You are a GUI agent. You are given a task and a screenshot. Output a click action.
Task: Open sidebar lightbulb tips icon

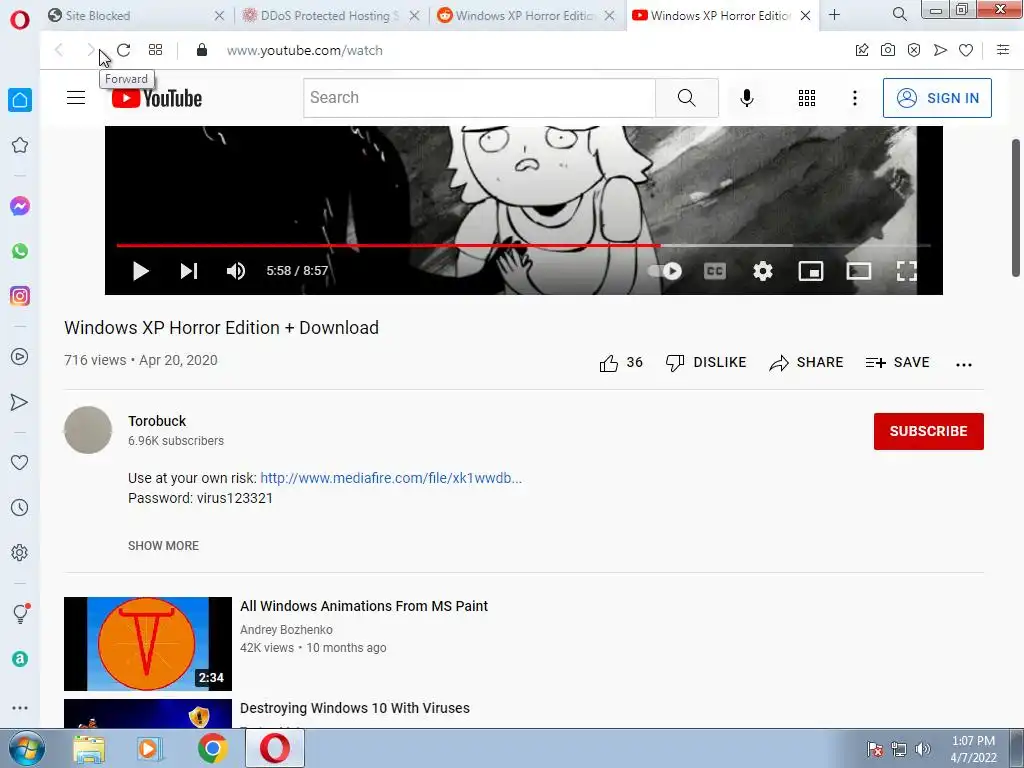20,613
